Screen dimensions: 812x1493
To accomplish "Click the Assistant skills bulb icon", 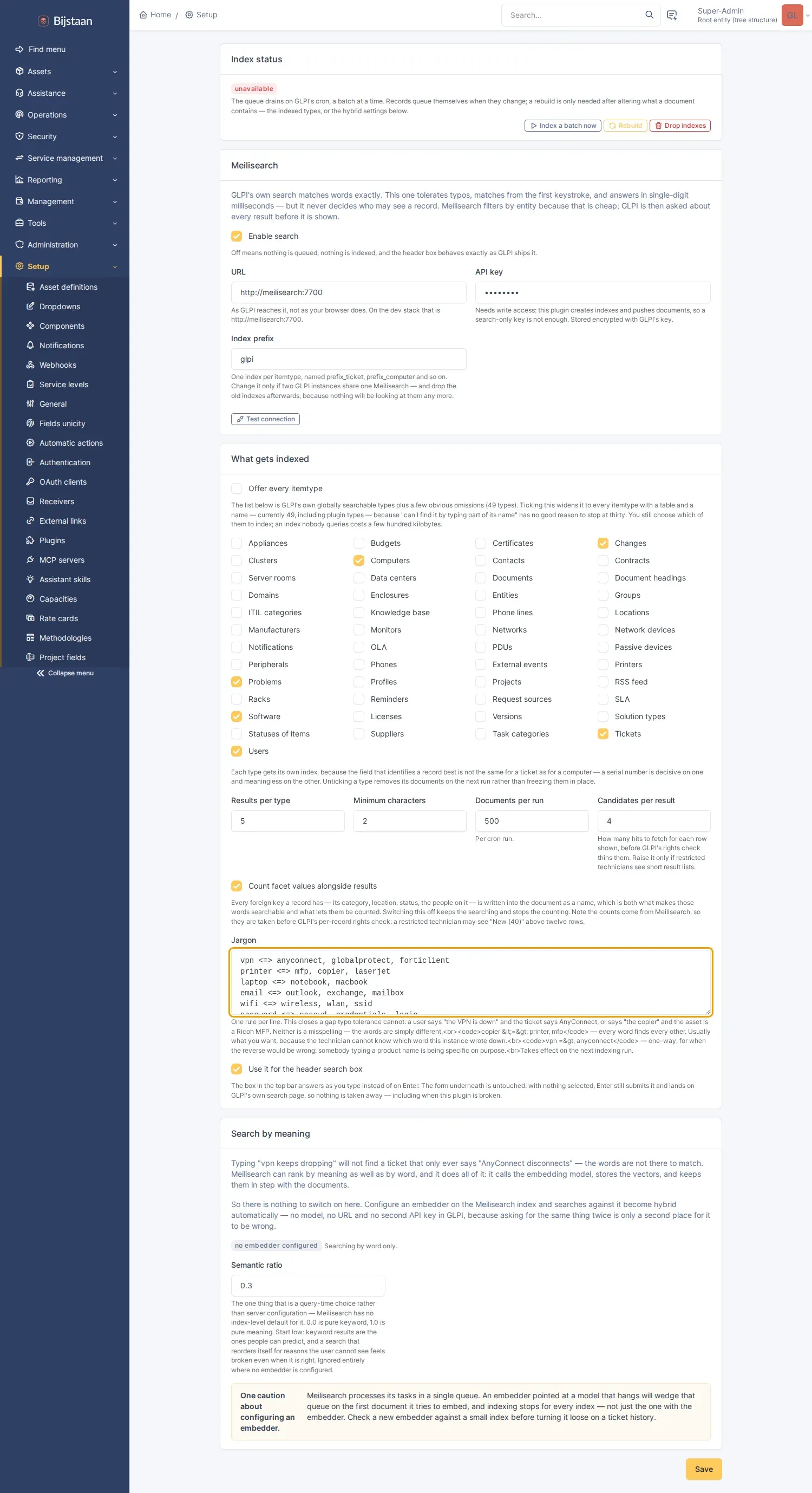I will pyautogui.click(x=30, y=579).
